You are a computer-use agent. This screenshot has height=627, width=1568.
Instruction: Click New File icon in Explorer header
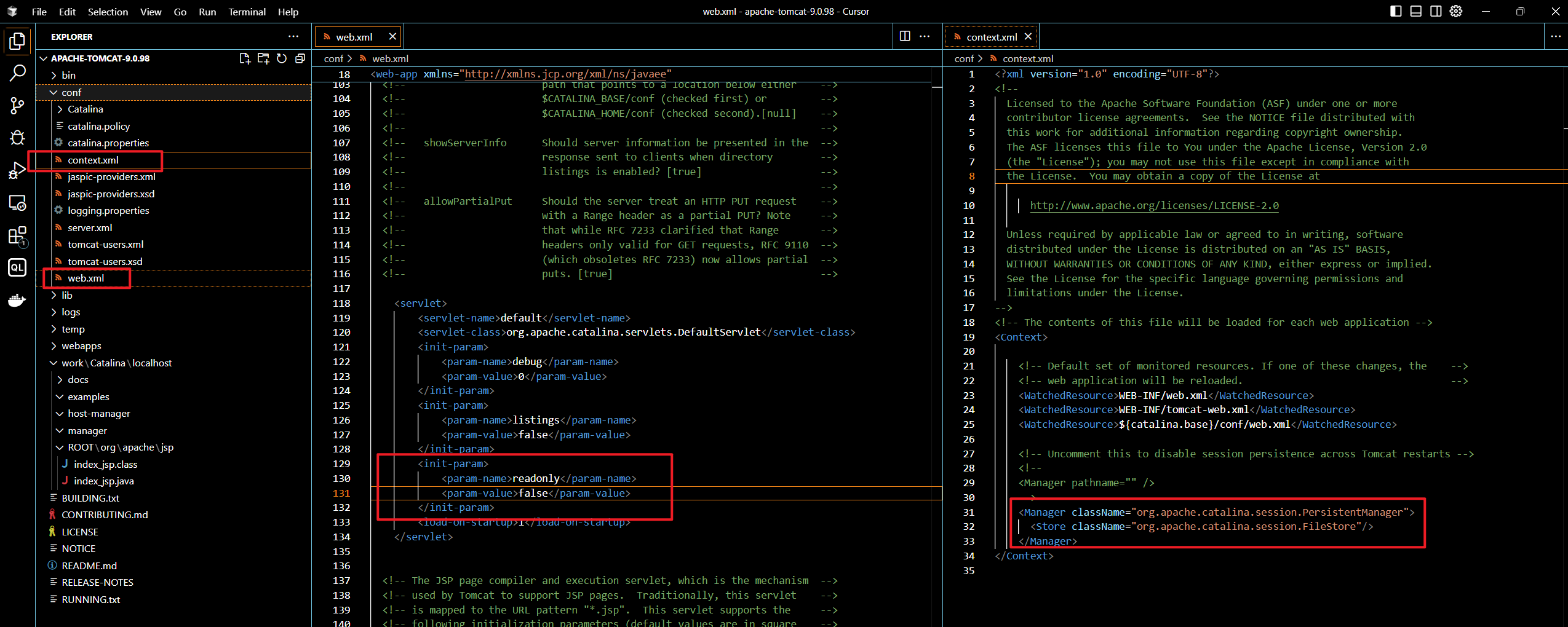(245, 58)
